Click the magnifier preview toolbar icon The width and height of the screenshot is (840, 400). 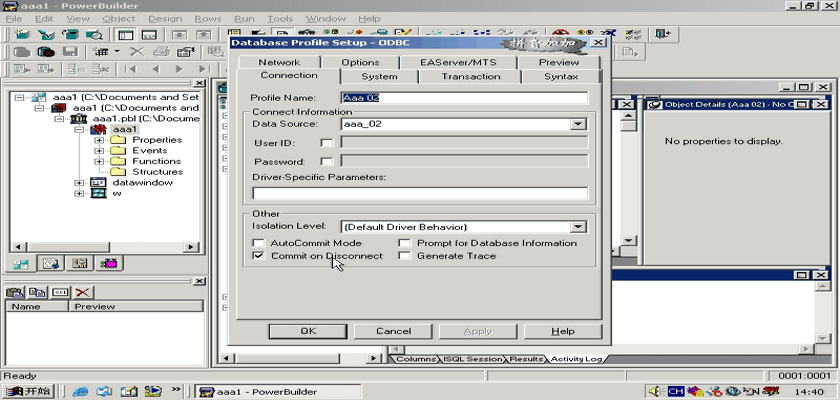click(x=94, y=35)
